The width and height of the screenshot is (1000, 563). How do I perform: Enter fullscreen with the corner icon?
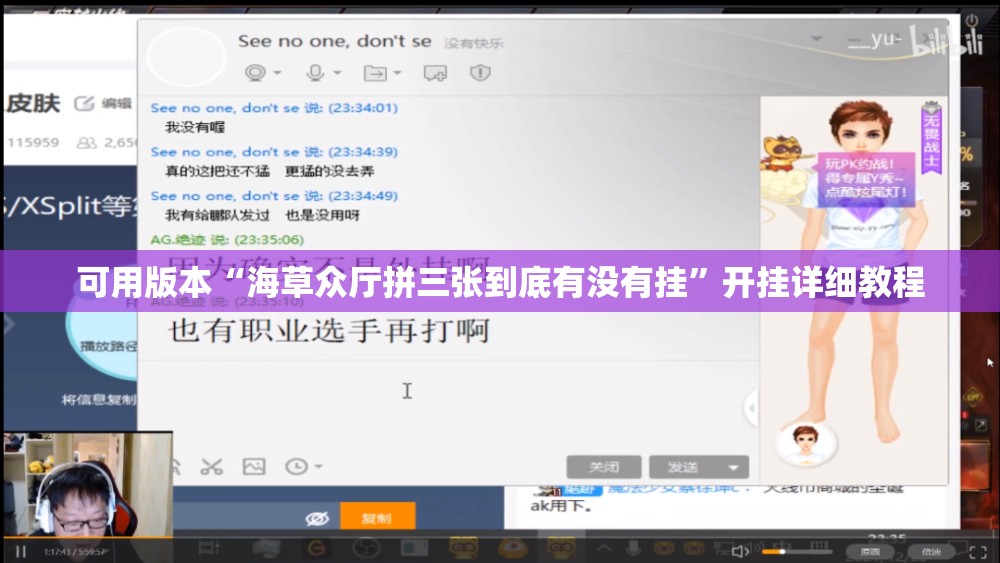(978, 552)
